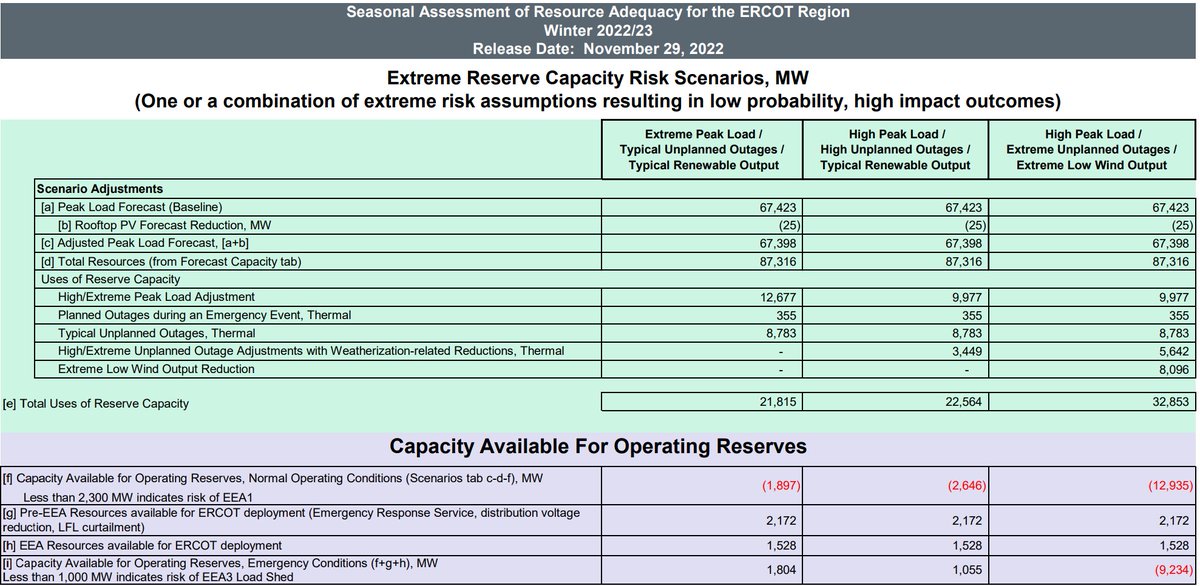The image size is (1200, 586).
Task: Click the 'Scenario Adjustments' label
Action: [99, 188]
